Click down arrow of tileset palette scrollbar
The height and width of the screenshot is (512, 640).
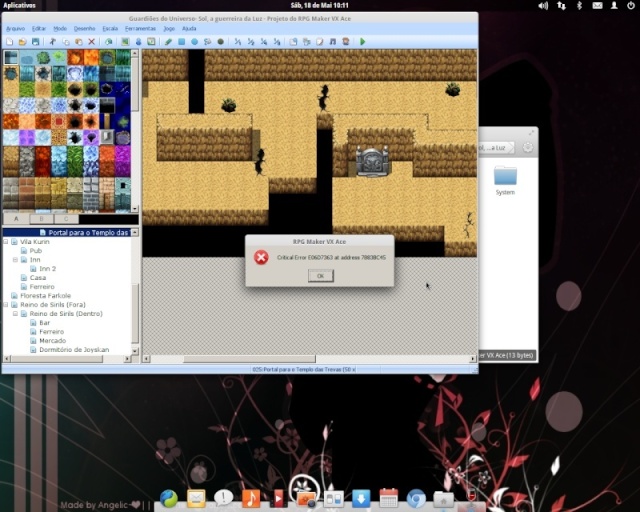[135, 209]
